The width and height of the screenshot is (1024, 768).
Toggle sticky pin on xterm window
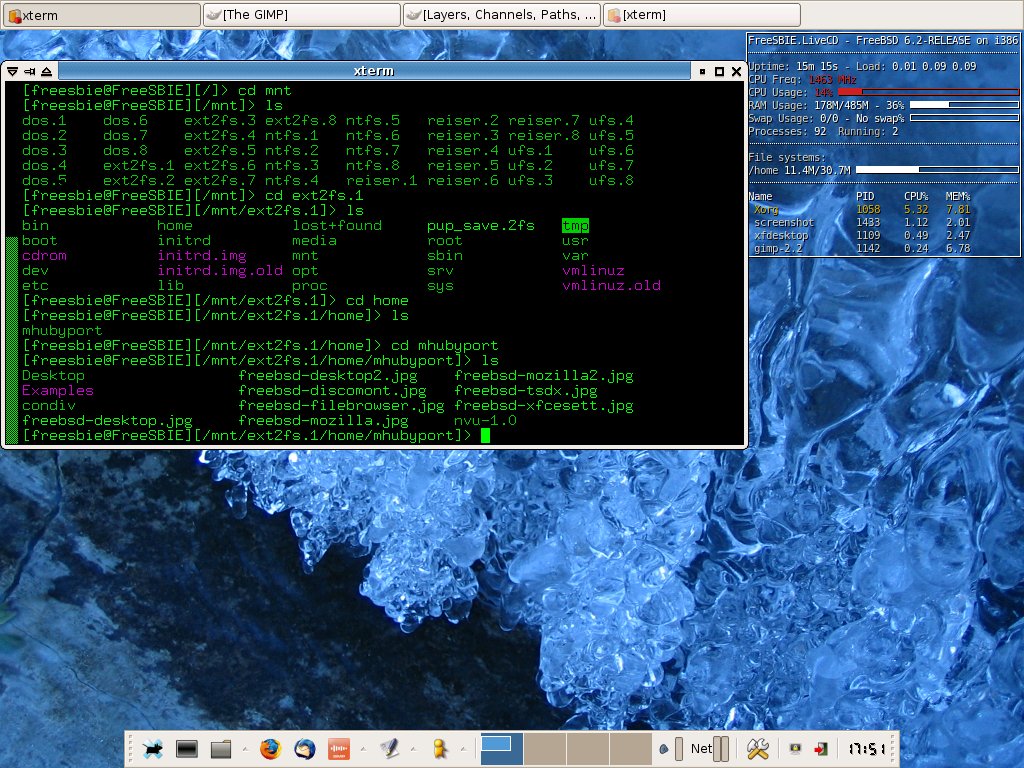(x=29, y=71)
